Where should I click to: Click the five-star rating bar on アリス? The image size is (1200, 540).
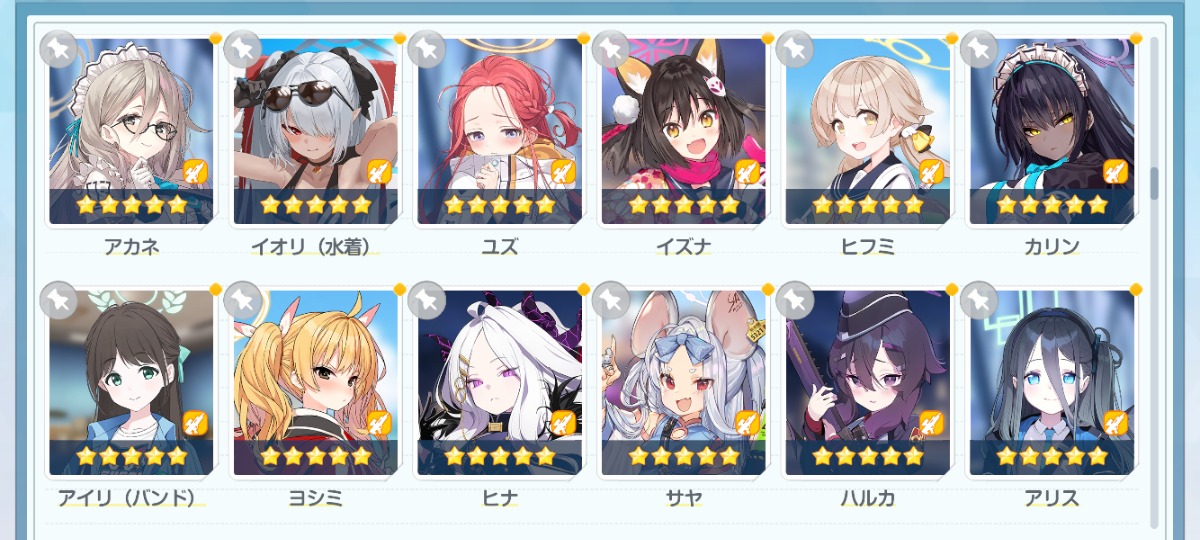(x=1052, y=457)
